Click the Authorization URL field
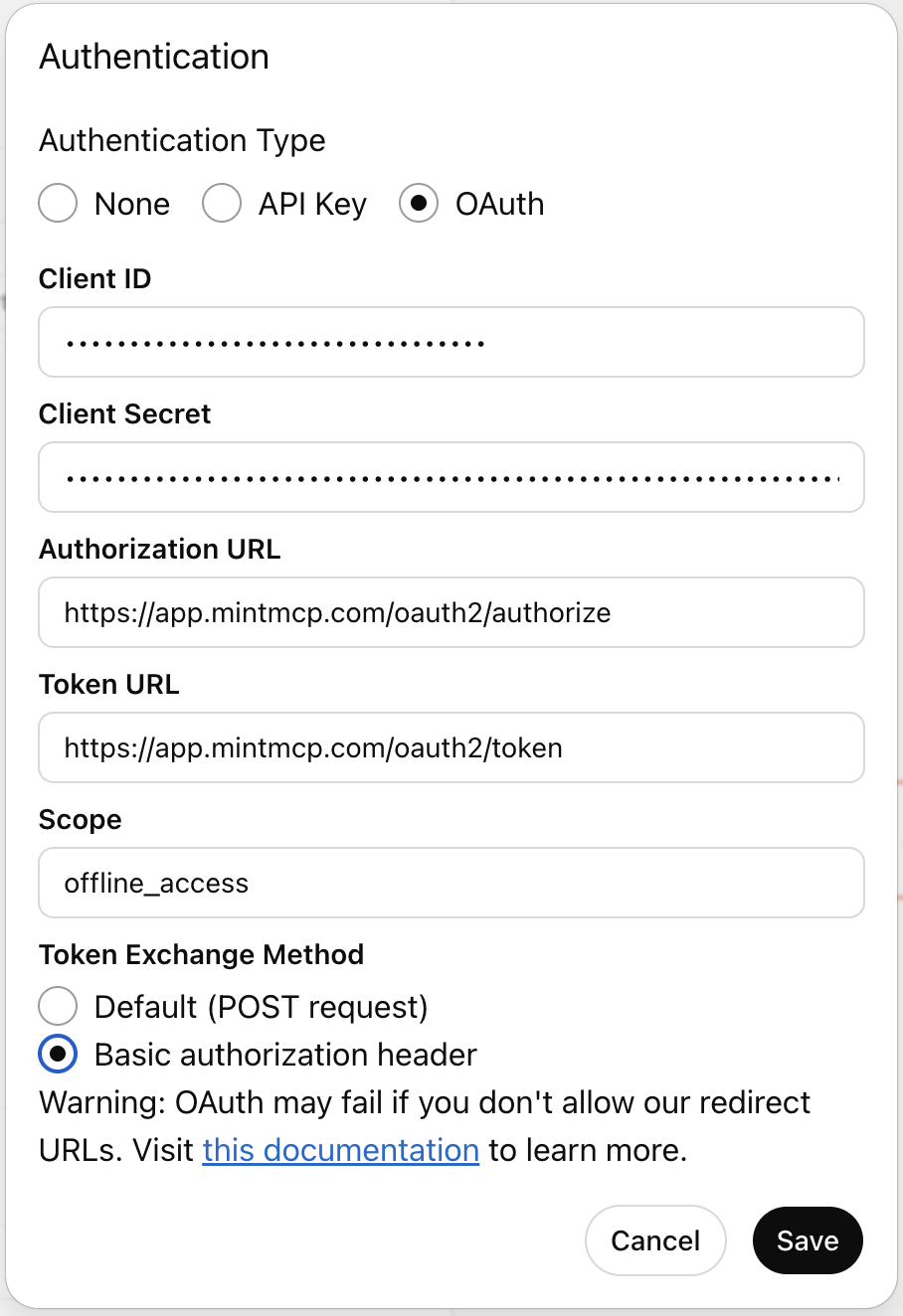 (x=451, y=612)
